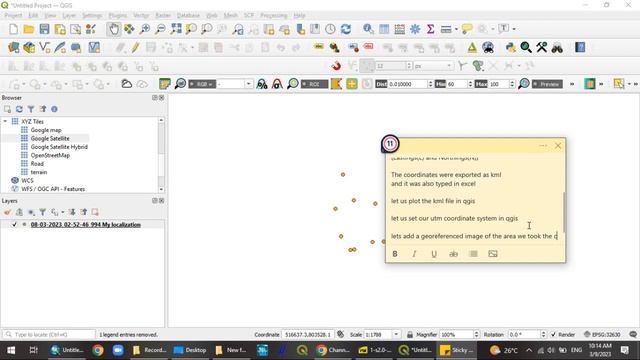The width and height of the screenshot is (640, 360).
Task: Click the EPSG:32630 CRS button
Action: click(x=602, y=334)
